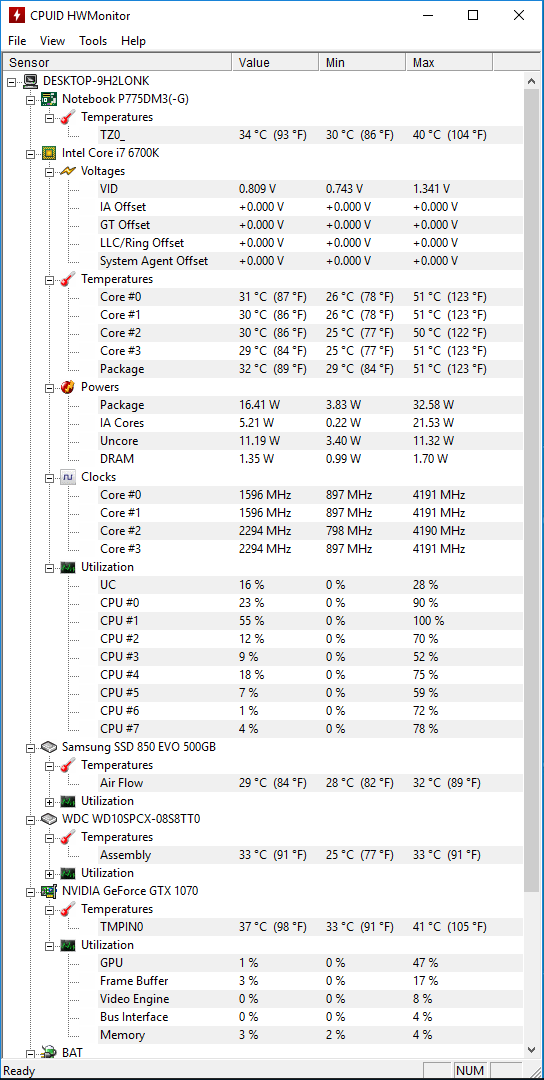Click the Intel Core i7 6700K CPU icon
The width and height of the screenshot is (544, 1080).
pos(49,153)
